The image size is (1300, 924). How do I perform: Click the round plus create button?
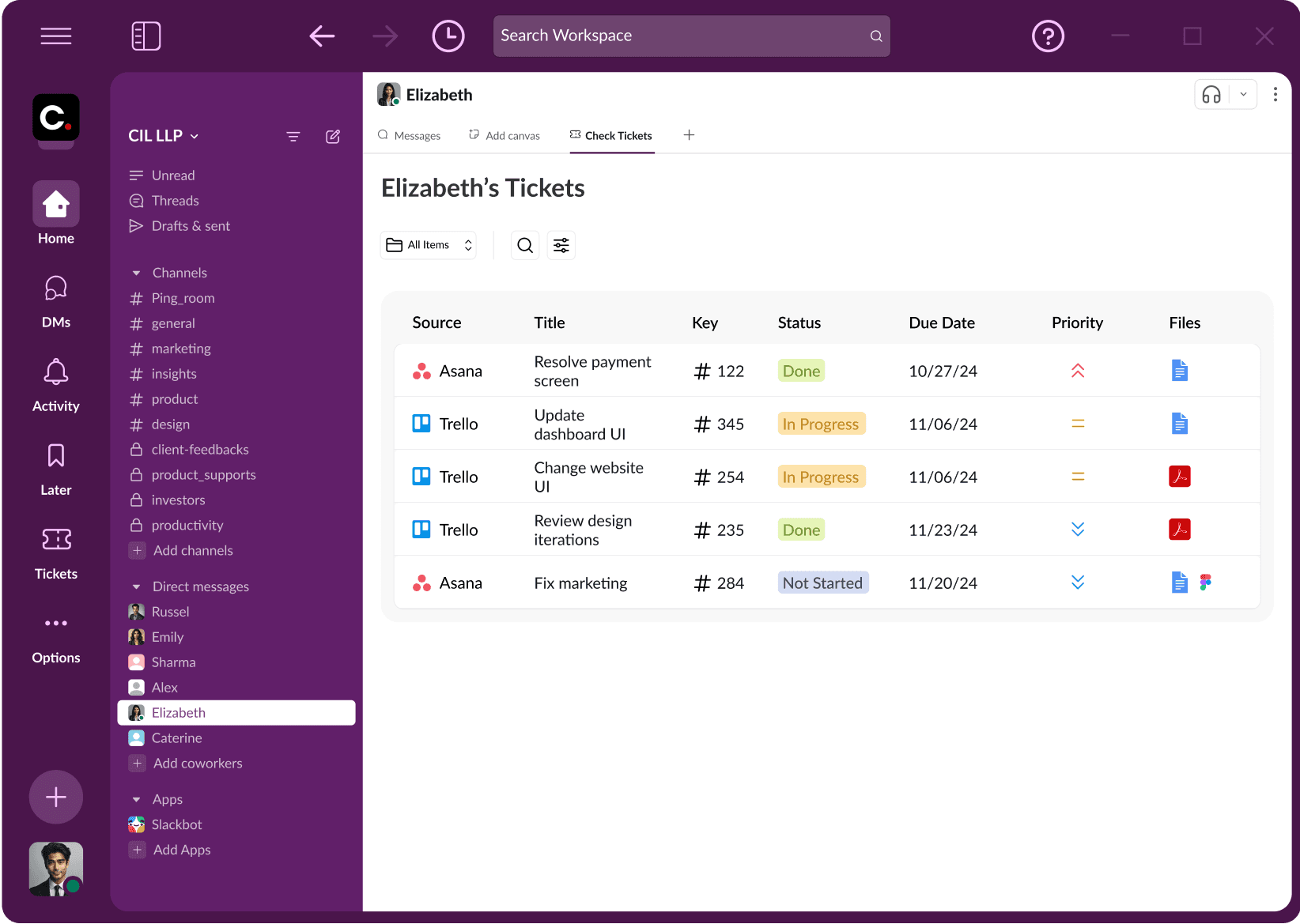point(56,797)
